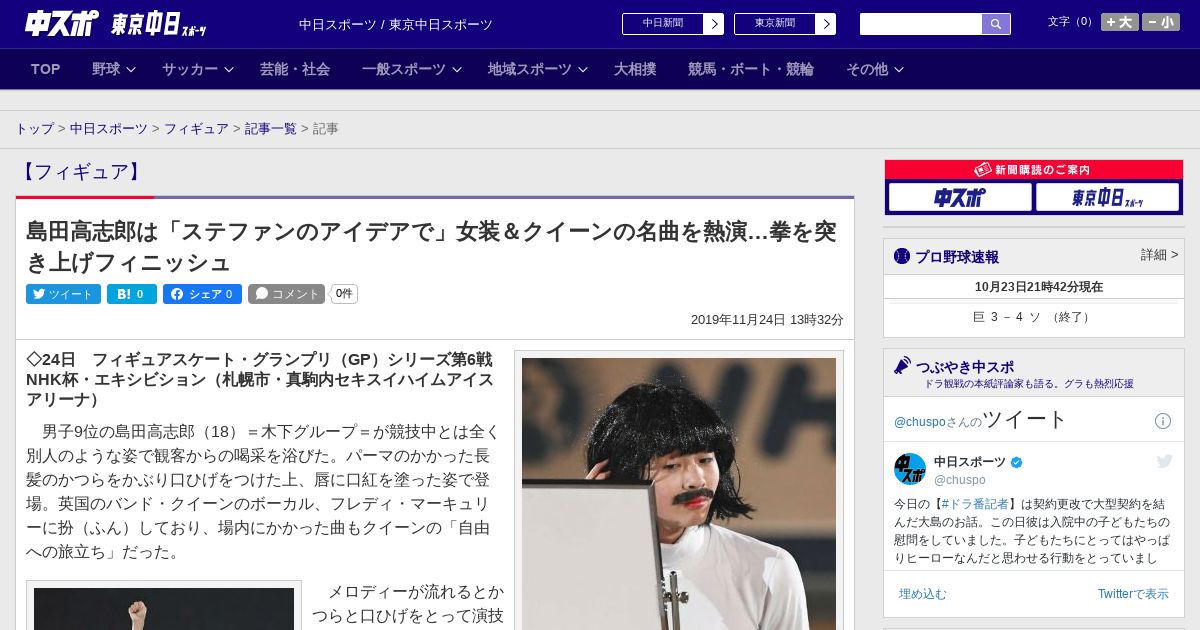Increase font size with +大 button
The height and width of the screenshot is (630, 1200).
click(1120, 22)
